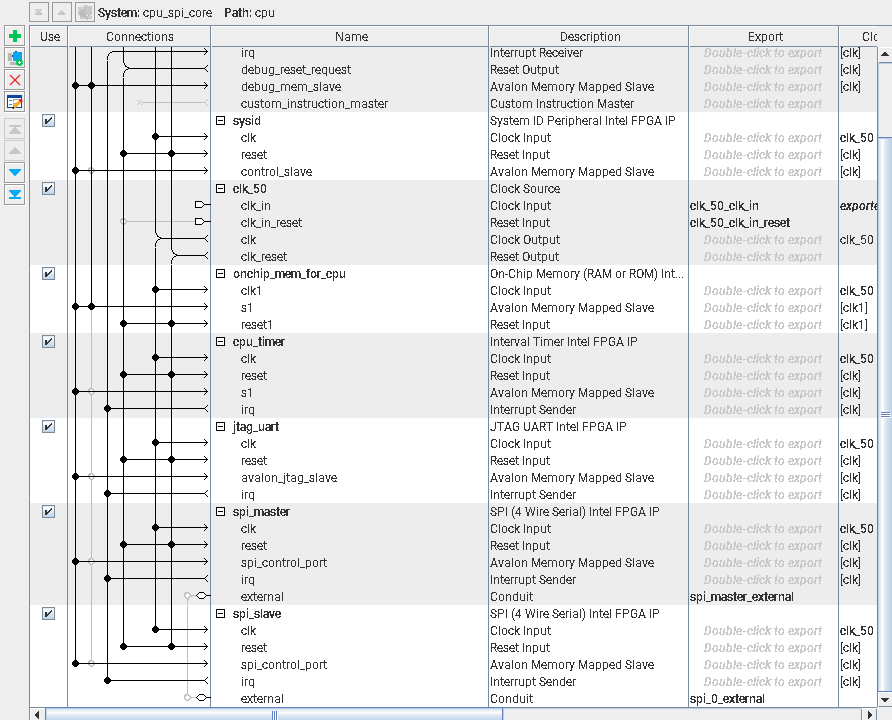Toggle the Use checkbox for sysid

tap(48, 121)
